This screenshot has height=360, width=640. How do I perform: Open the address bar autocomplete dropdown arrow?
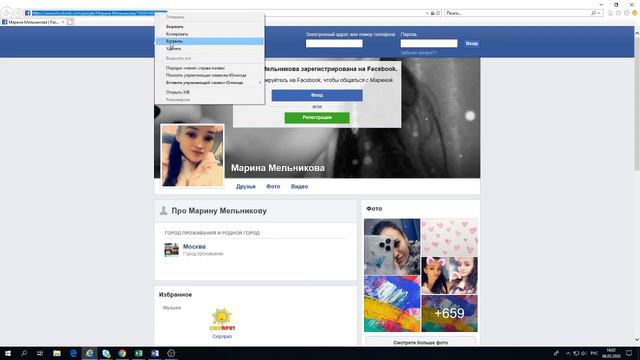tap(427, 13)
